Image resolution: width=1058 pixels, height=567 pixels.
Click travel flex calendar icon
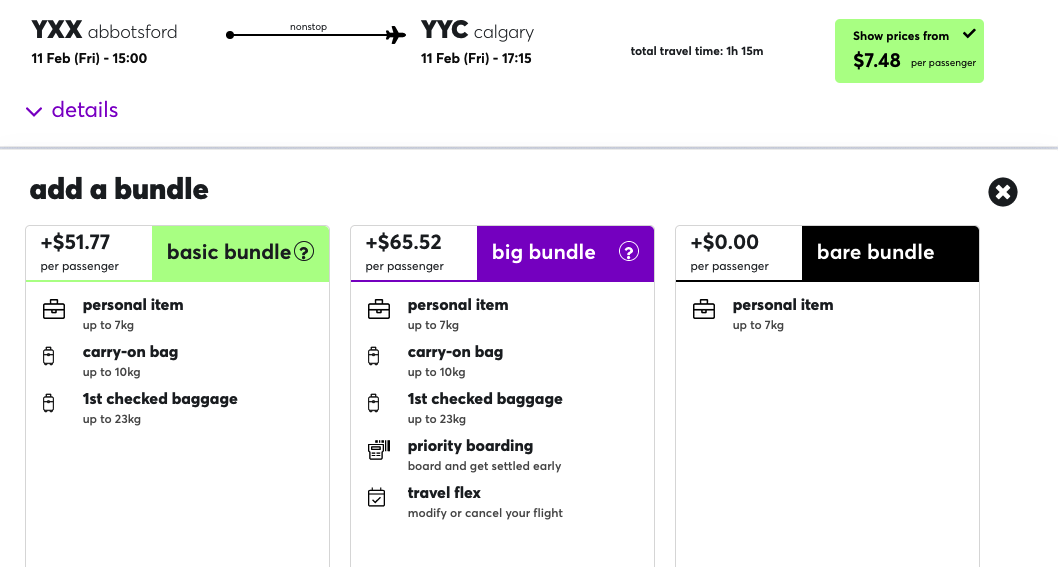tap(377, 497)
